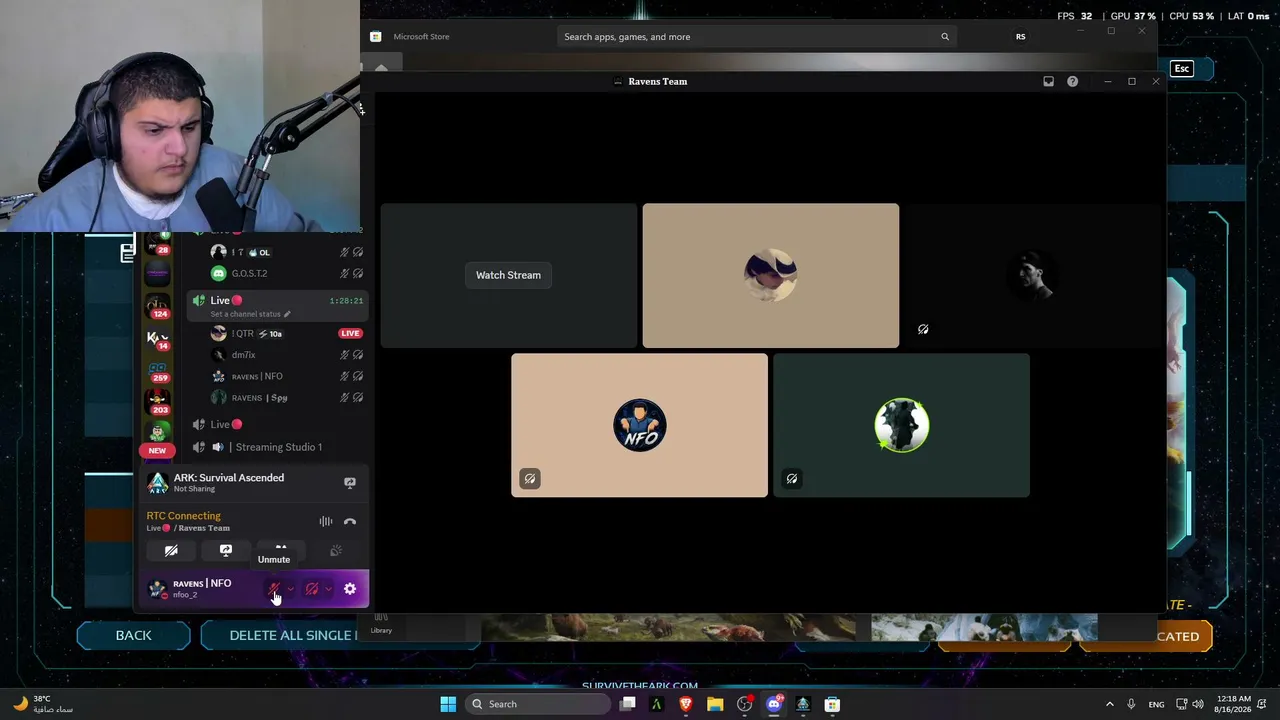Open the soundboard button

(336, 550)
